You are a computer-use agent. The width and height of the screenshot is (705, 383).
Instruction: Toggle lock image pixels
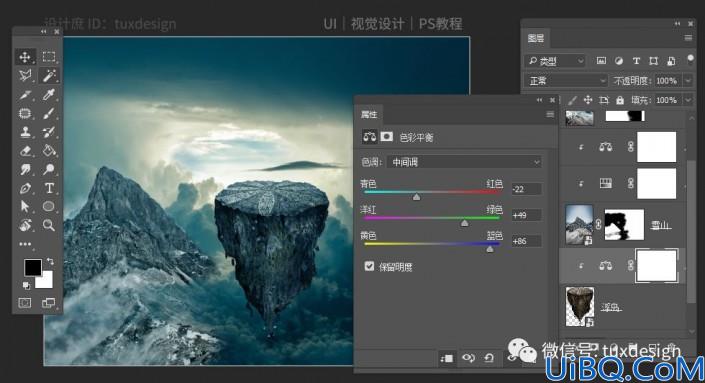[572, 100]
